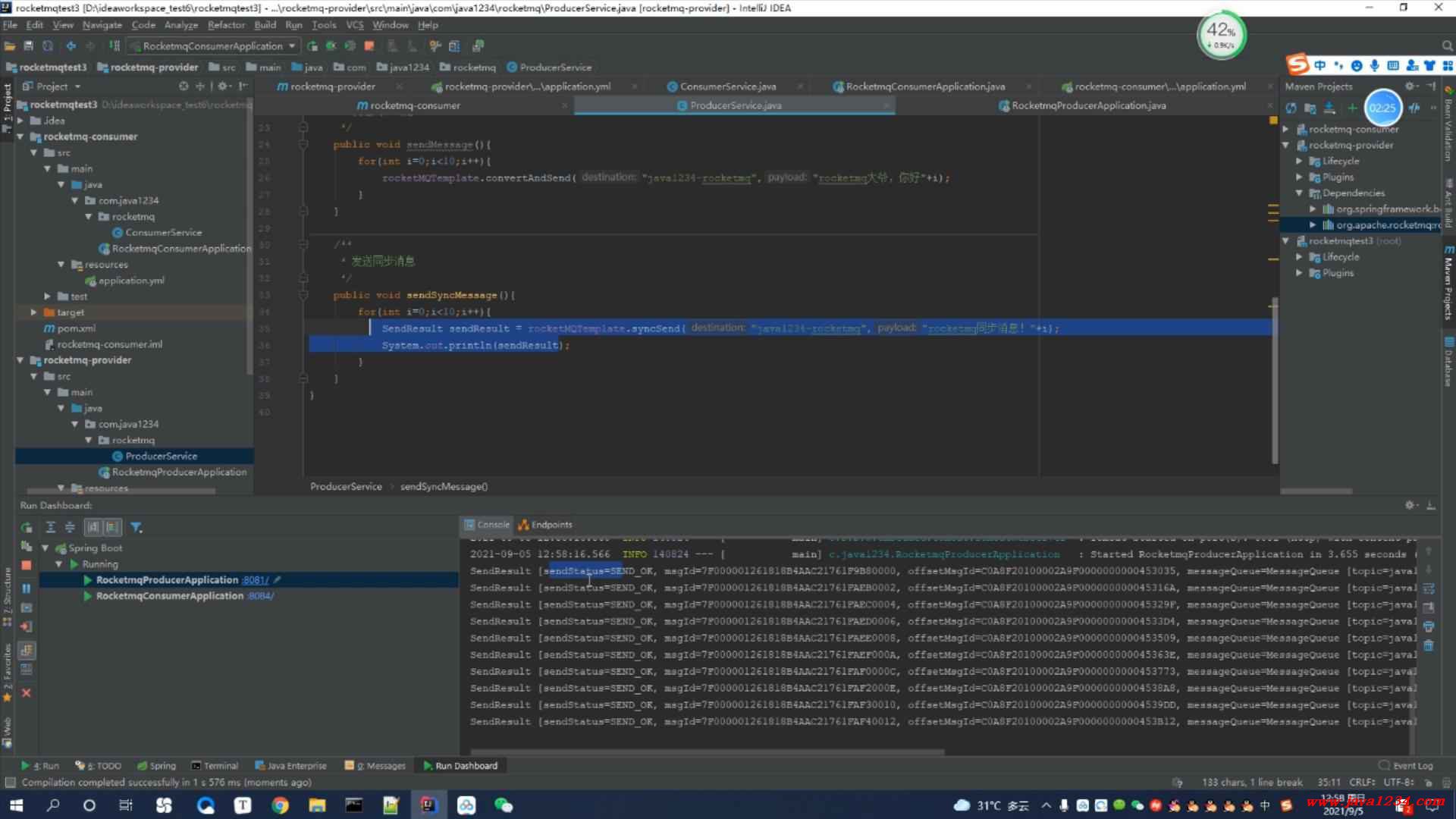This screenshot has height=819, width=1456.
Task: Open the Navigate menu
Action: tap(102, 25)
